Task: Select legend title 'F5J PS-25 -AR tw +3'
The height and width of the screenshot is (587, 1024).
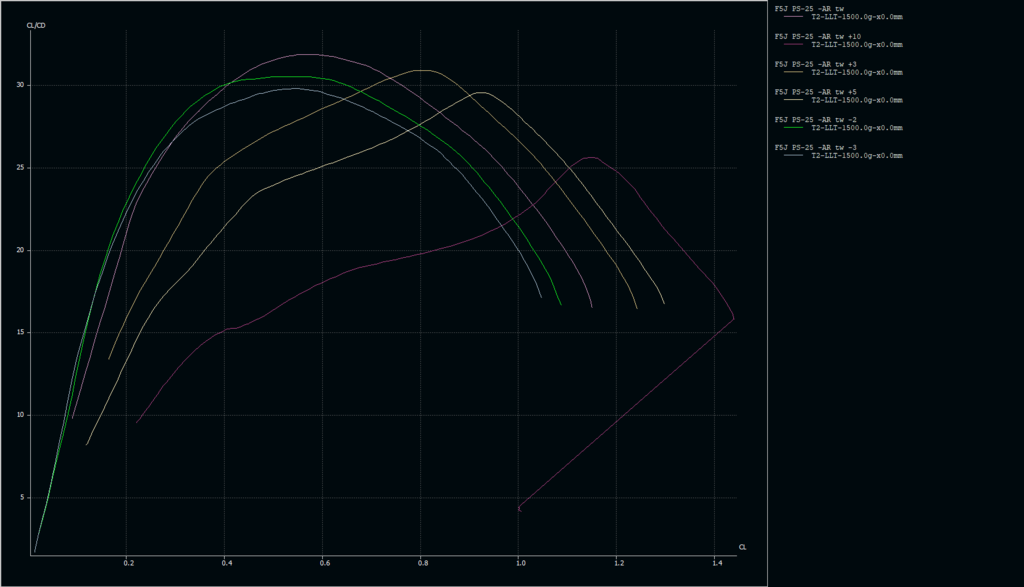Action: [x=813, y=64]
